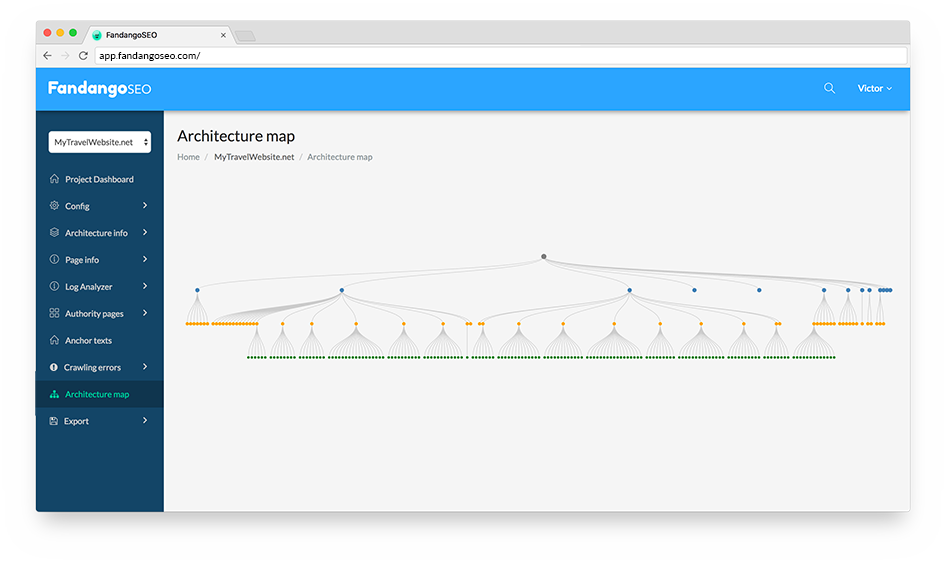This screenshot has width=946, height=563.
Task: Expand the Crawling errors chevron
Action: tap(145, 366)
